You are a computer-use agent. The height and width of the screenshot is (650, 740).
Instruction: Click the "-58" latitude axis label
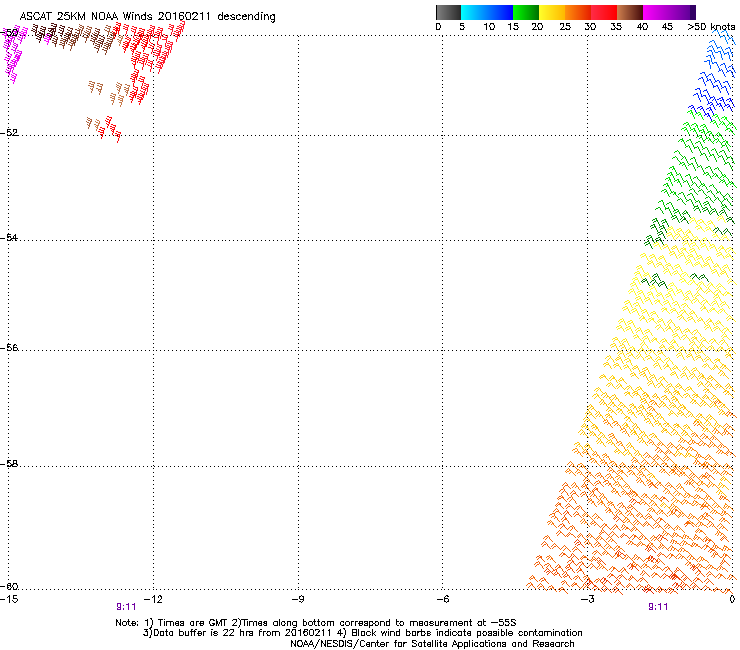tap(9, 464)
